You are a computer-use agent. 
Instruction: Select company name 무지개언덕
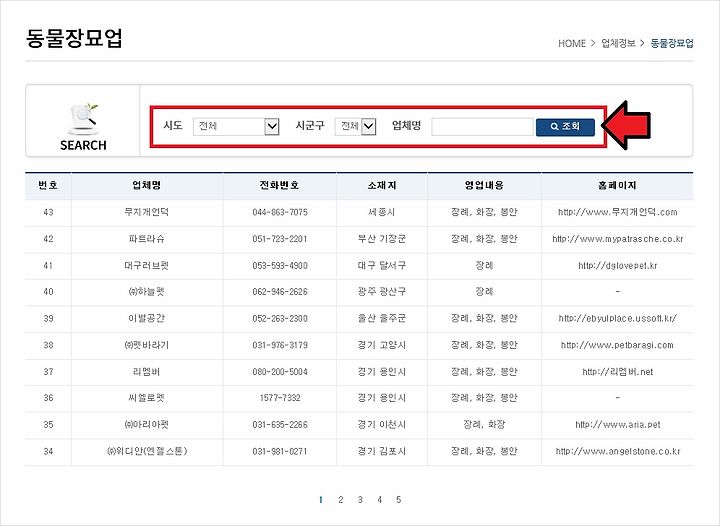[146, 212]
